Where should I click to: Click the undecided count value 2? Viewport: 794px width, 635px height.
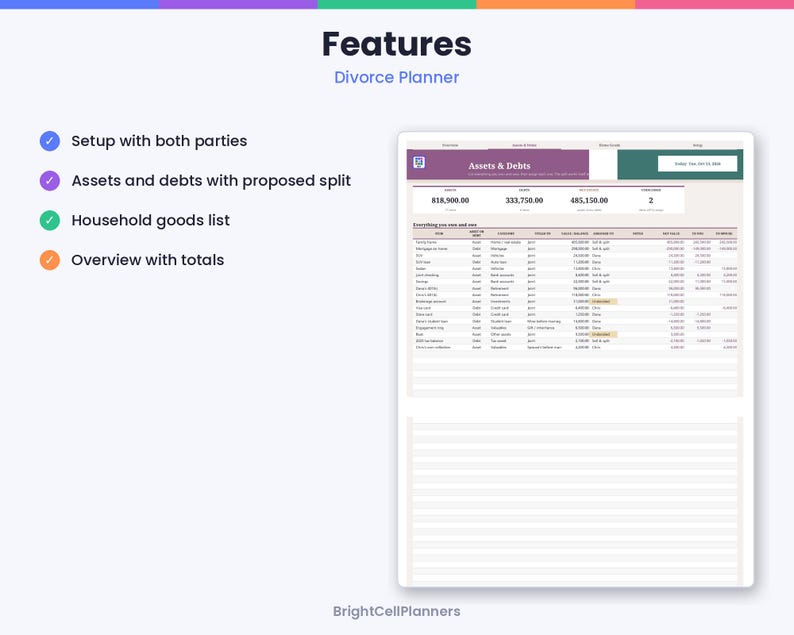click(651, 201)
